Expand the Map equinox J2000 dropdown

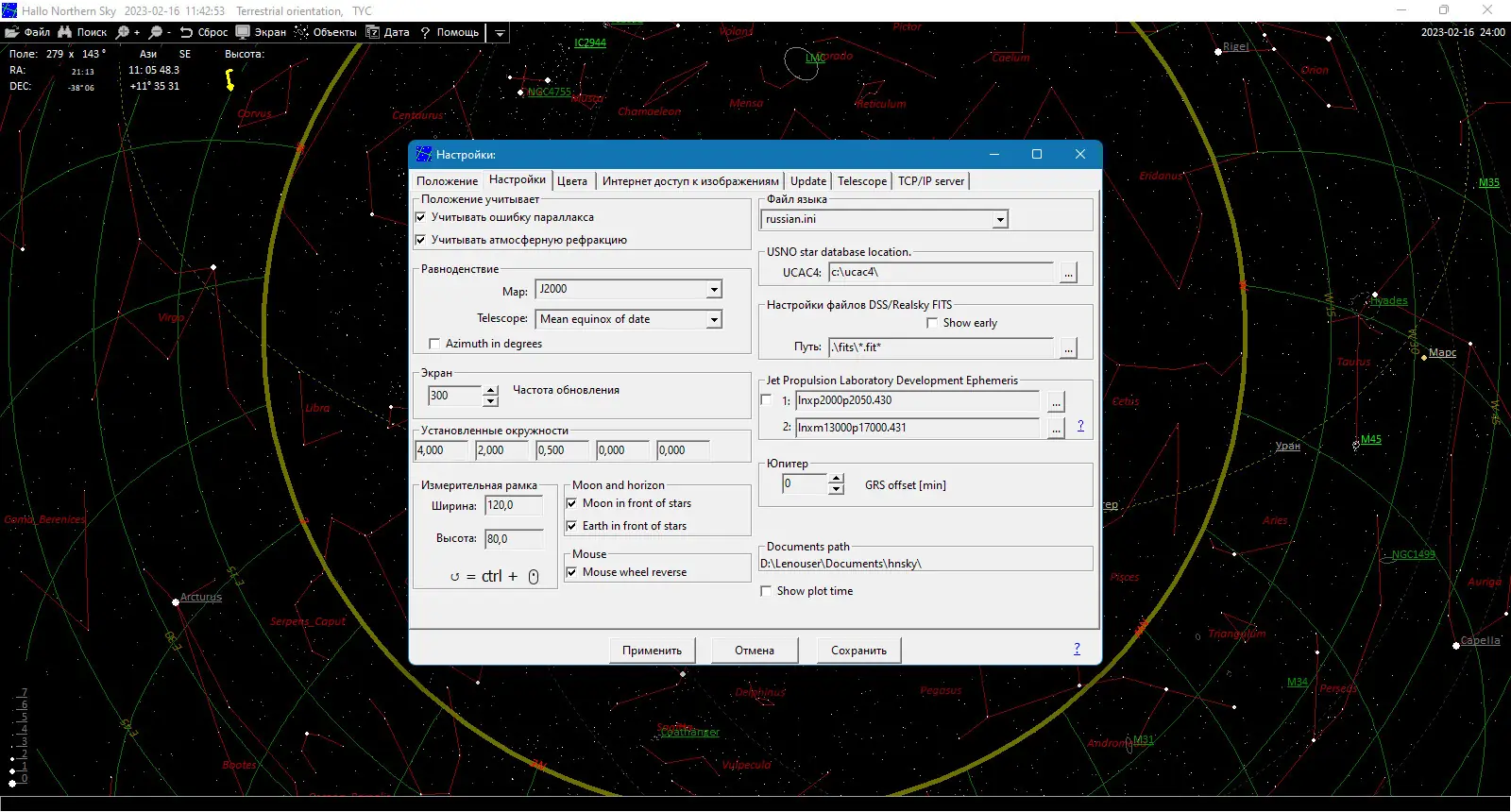pyautogui.click(x=714, y=290)
